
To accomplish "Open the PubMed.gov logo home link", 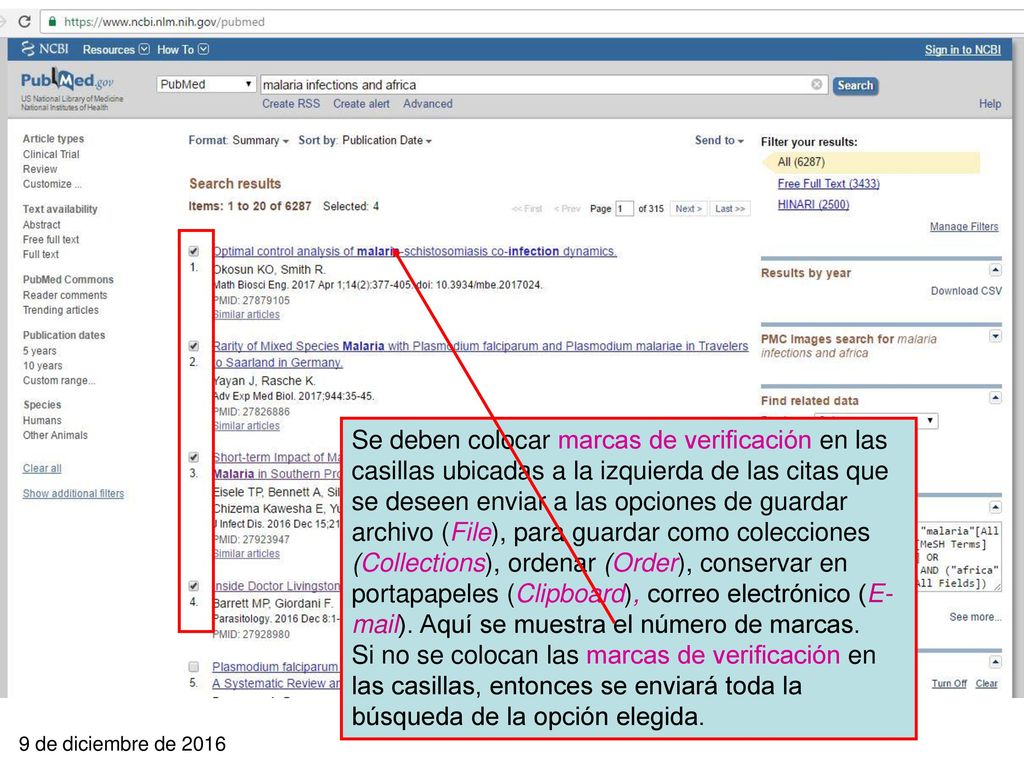I will click(67, 81).
